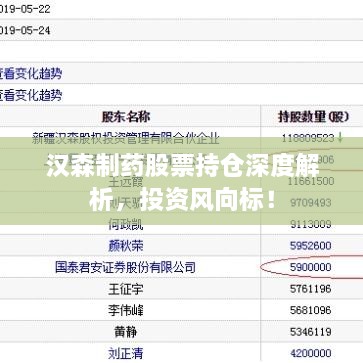The image size is (363, 363).
Task: Select 新疆汉森股权投资管理有限合伙企业 shareholder row
Action: [x=126, y=138]
